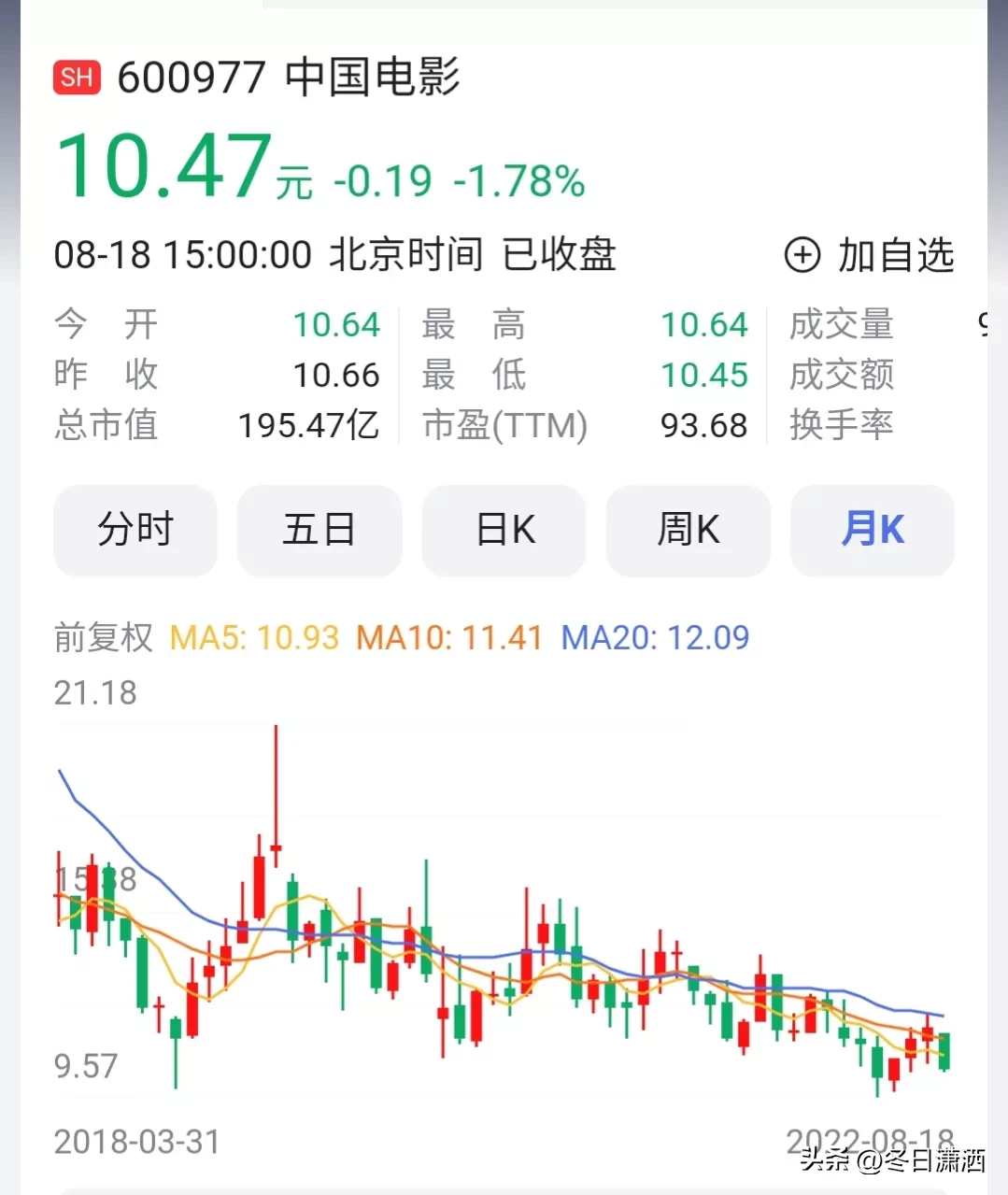Tap the timestamp 08-18 15:00:00 北京时间
Screen dimensions: 1008x1195
(x=268, y=255)
